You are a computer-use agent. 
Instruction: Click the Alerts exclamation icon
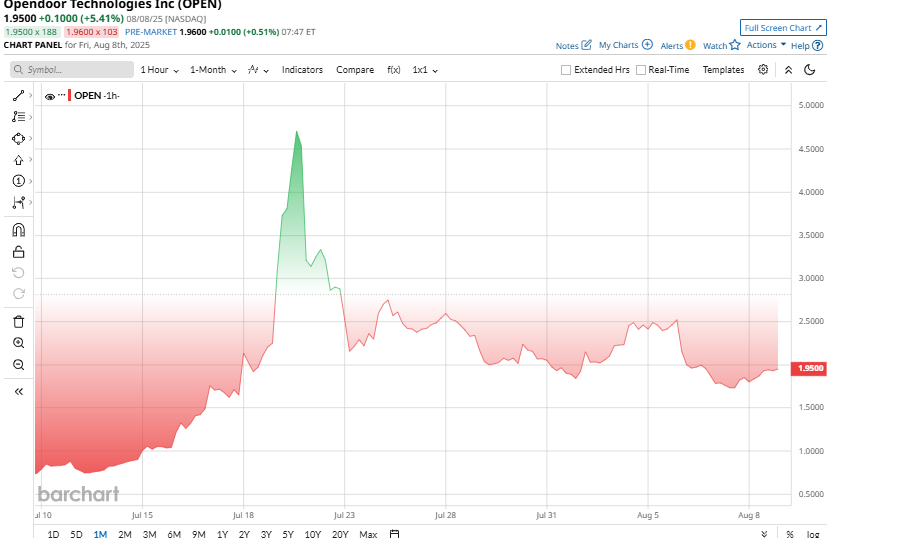coord(690,45)
